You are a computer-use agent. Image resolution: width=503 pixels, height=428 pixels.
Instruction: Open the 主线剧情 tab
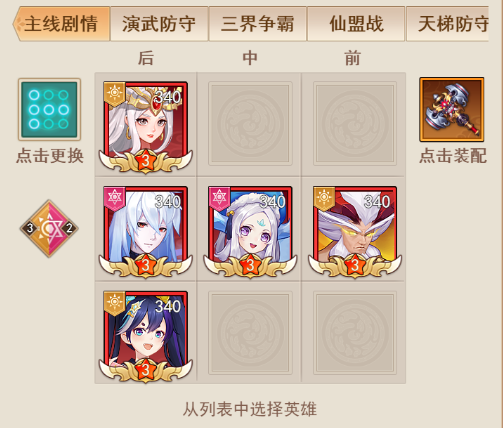click(61, 24)
